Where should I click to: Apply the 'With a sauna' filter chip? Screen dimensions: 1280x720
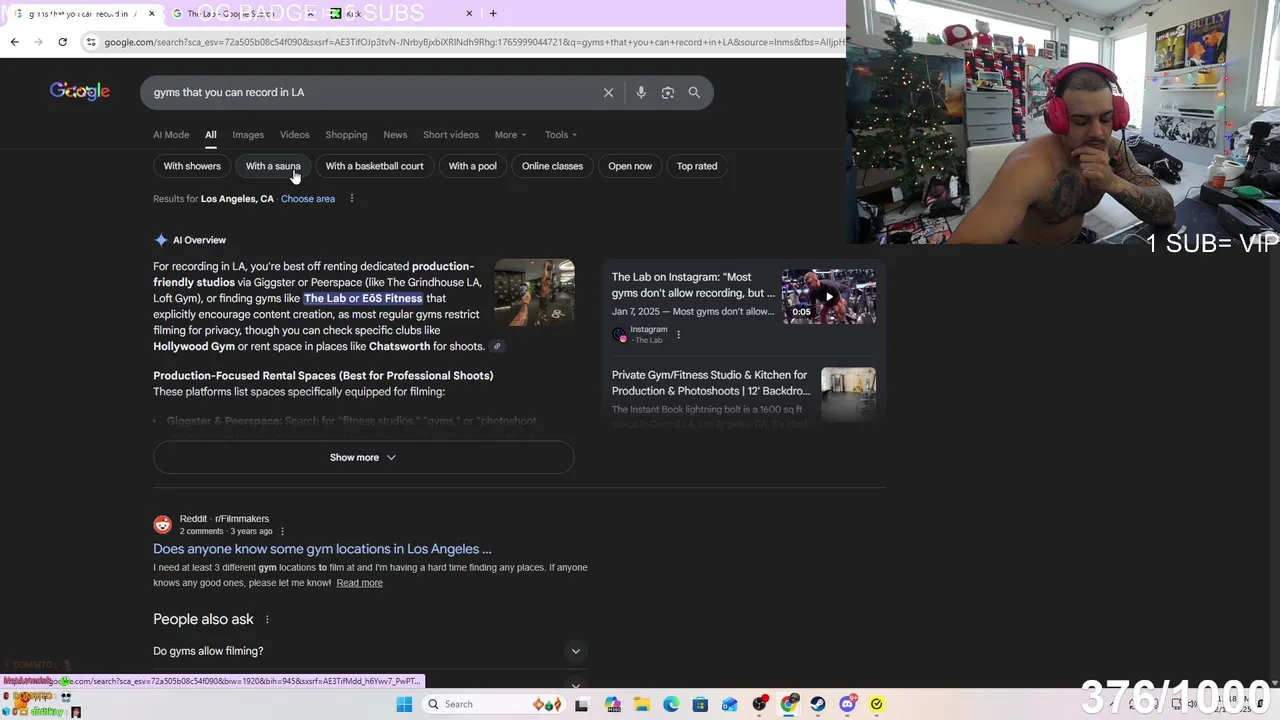(273, 166)
